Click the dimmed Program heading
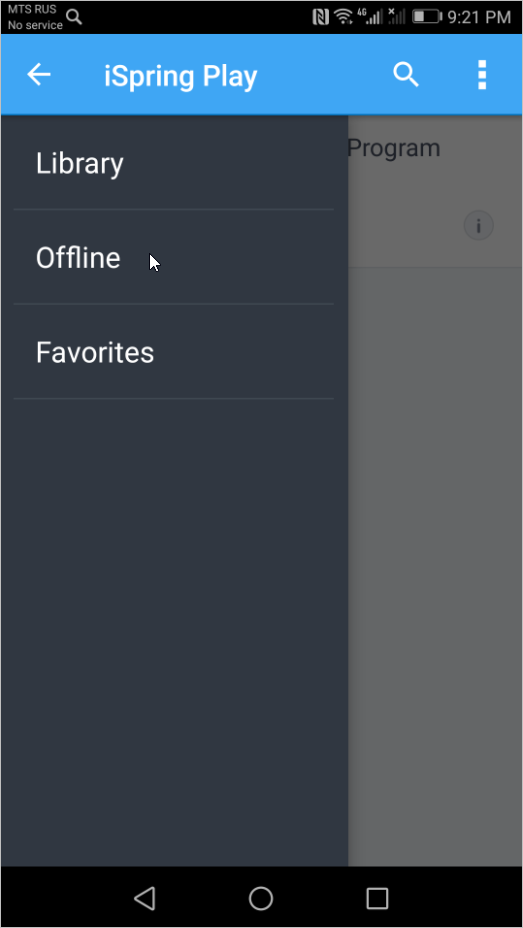Viewport: 523px width, 928px height. click(393, 148)
